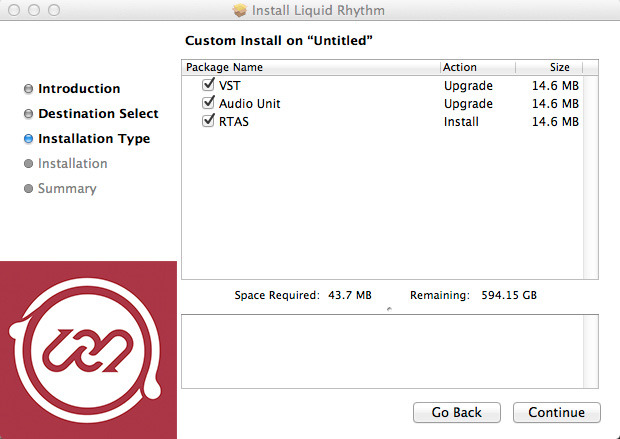Click the installer package icon in title bar
The width and height of the screenshot is (620, 439).
[239, 10]
